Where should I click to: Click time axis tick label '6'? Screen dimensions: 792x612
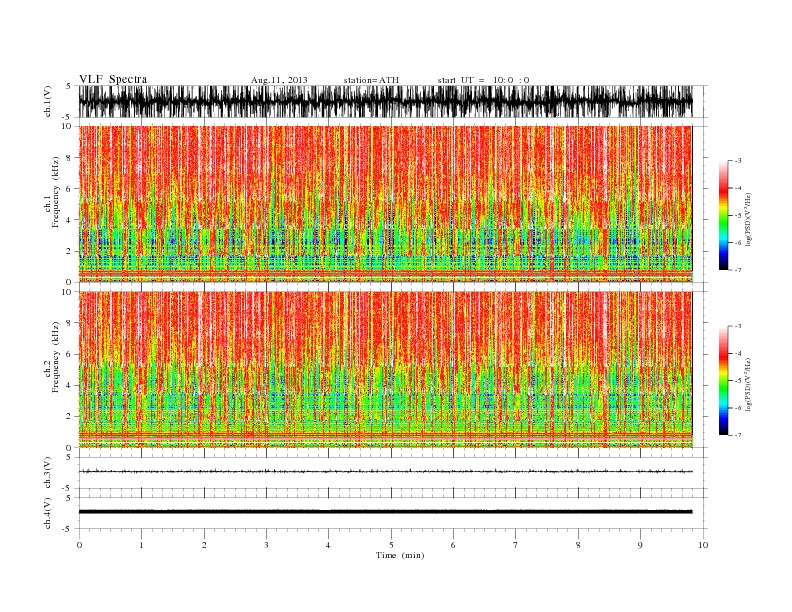(453, 545)
